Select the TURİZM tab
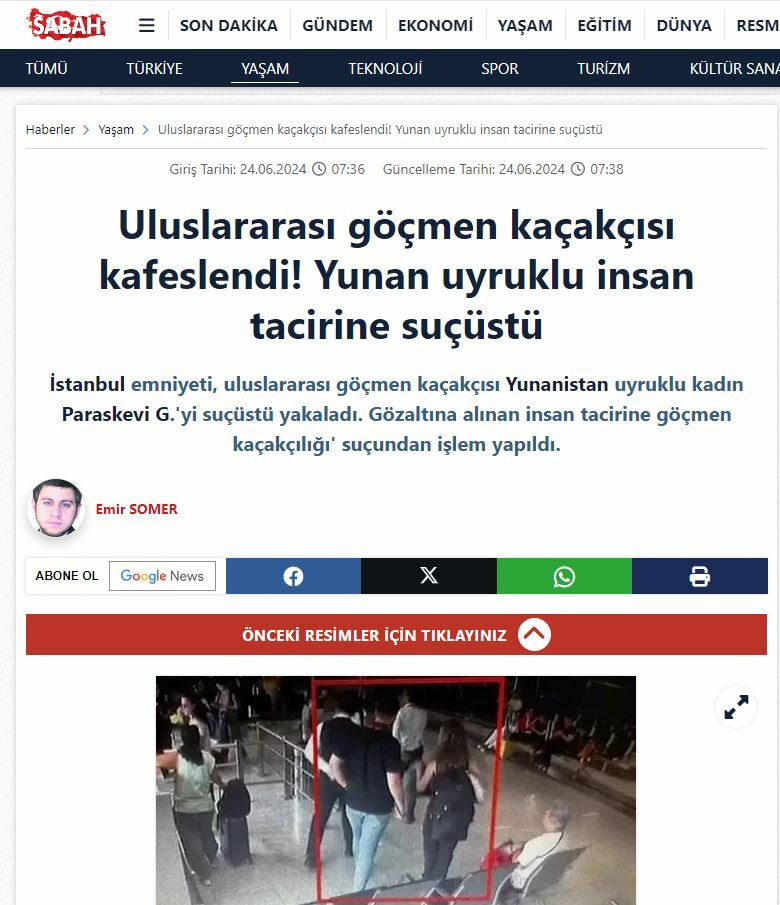This screenshot has height=905, width=780. click(603, 69)
